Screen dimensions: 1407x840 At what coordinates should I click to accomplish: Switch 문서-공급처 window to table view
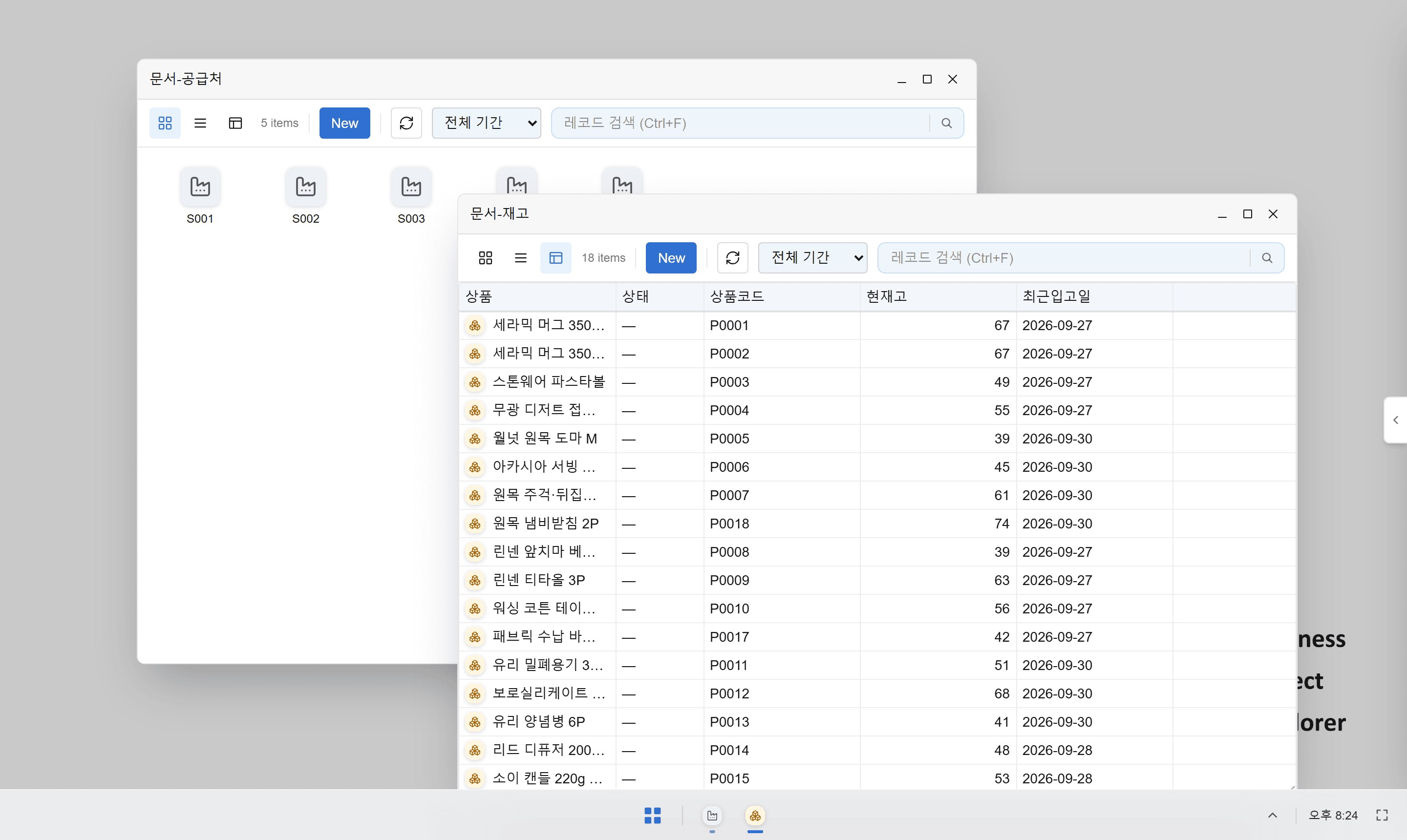tap(235, 123)
